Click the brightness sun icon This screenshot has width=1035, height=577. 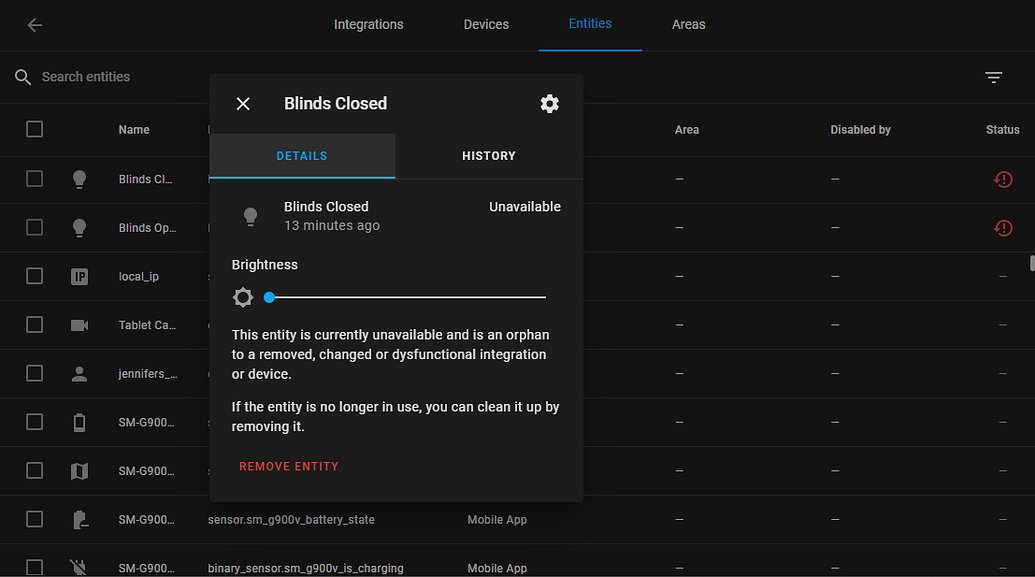coord(243,297)
